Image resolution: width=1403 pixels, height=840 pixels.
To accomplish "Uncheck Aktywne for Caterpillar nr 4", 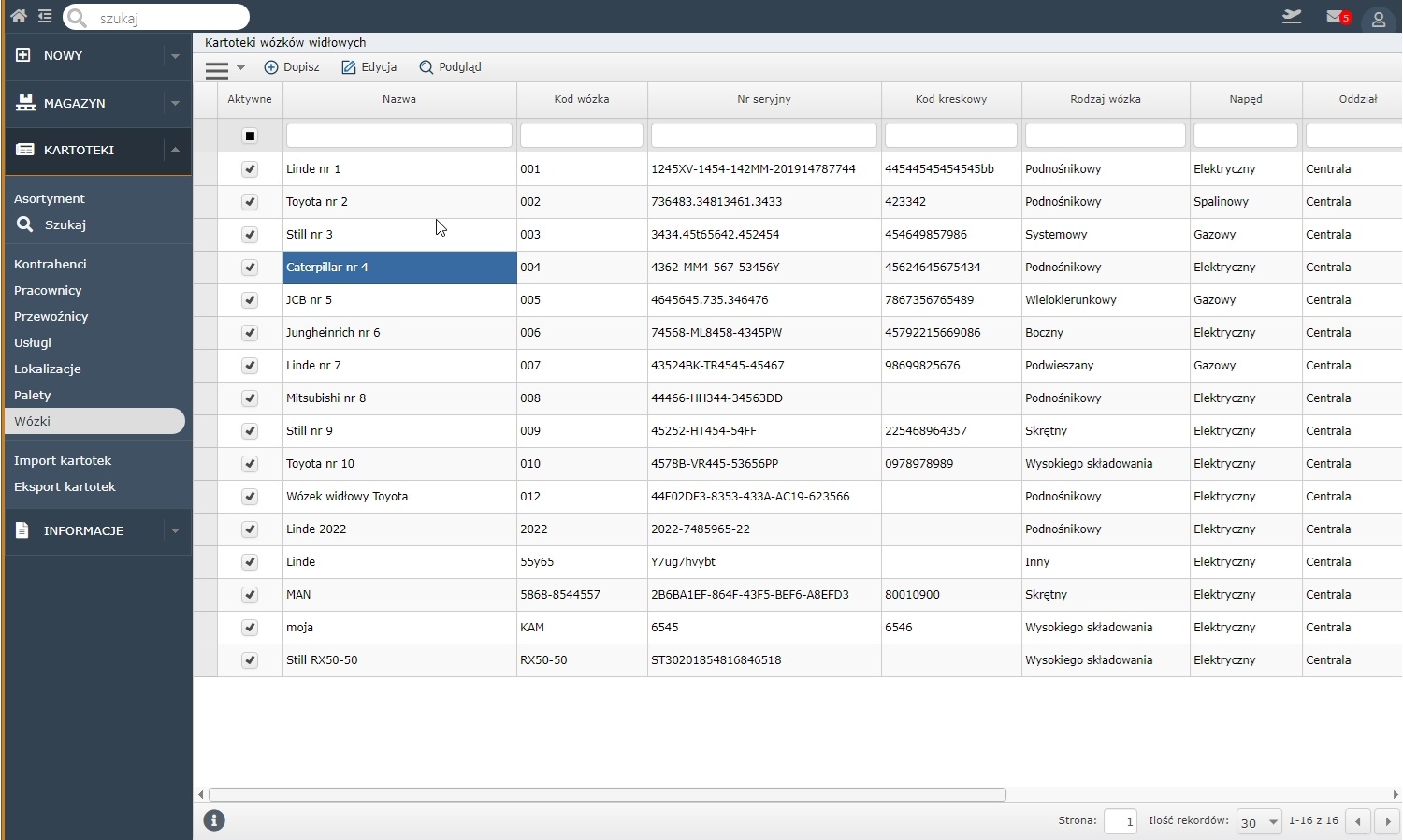I will [250, 268].
